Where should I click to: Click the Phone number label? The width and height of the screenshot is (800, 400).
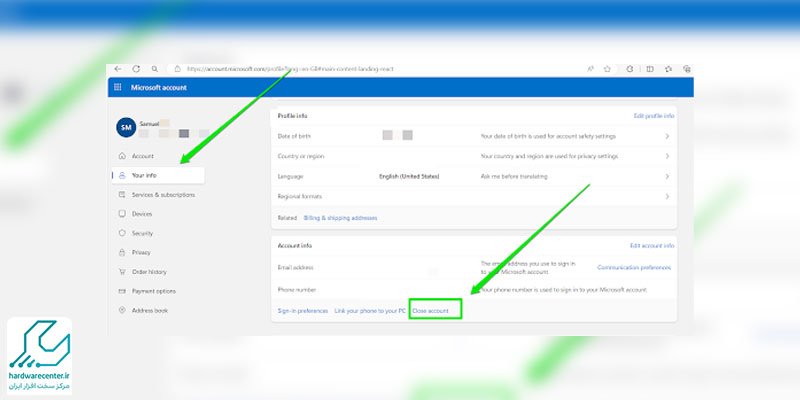coord(297,290)
